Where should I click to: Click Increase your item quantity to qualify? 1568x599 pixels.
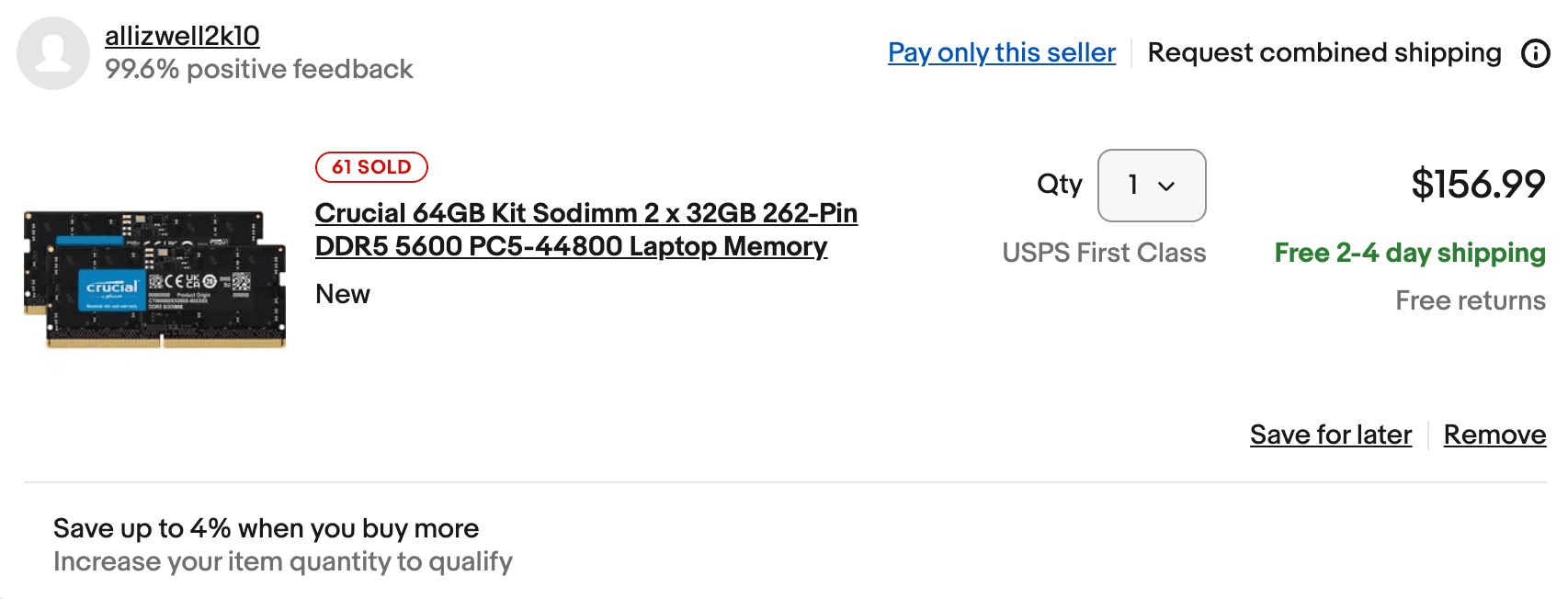(282, 561)
